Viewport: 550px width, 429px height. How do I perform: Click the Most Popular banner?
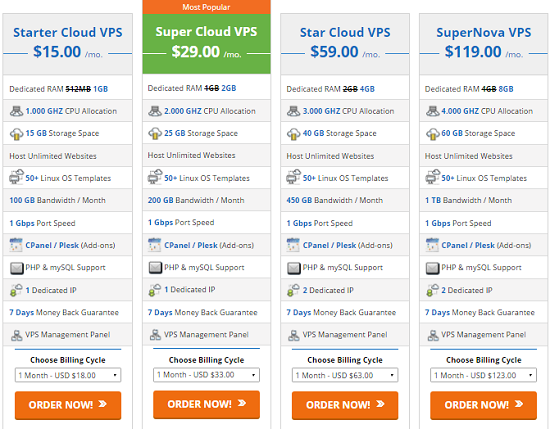coord(206,7)
